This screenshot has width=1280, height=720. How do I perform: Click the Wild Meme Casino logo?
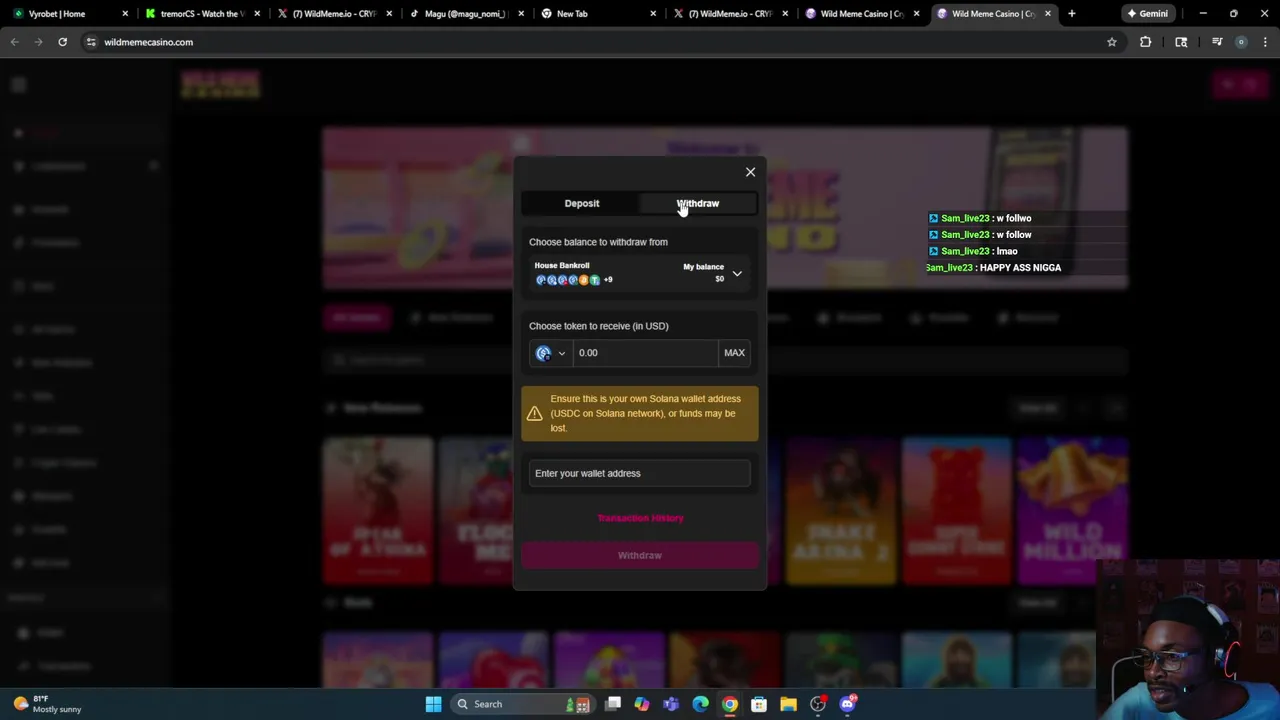click(x=221, y=85)
